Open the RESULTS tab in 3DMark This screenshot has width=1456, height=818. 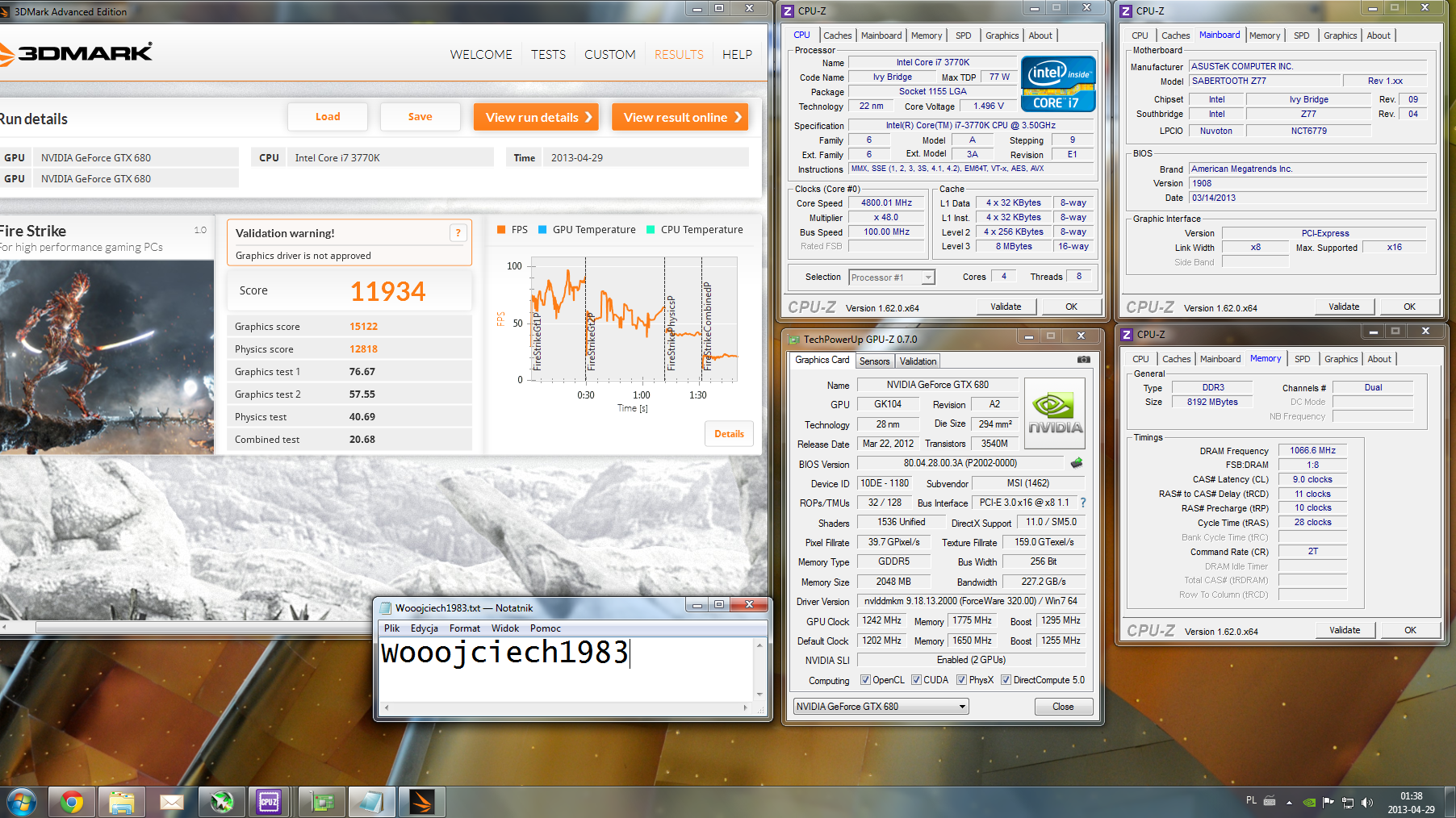pyautogui.click(x=679, y=55)
